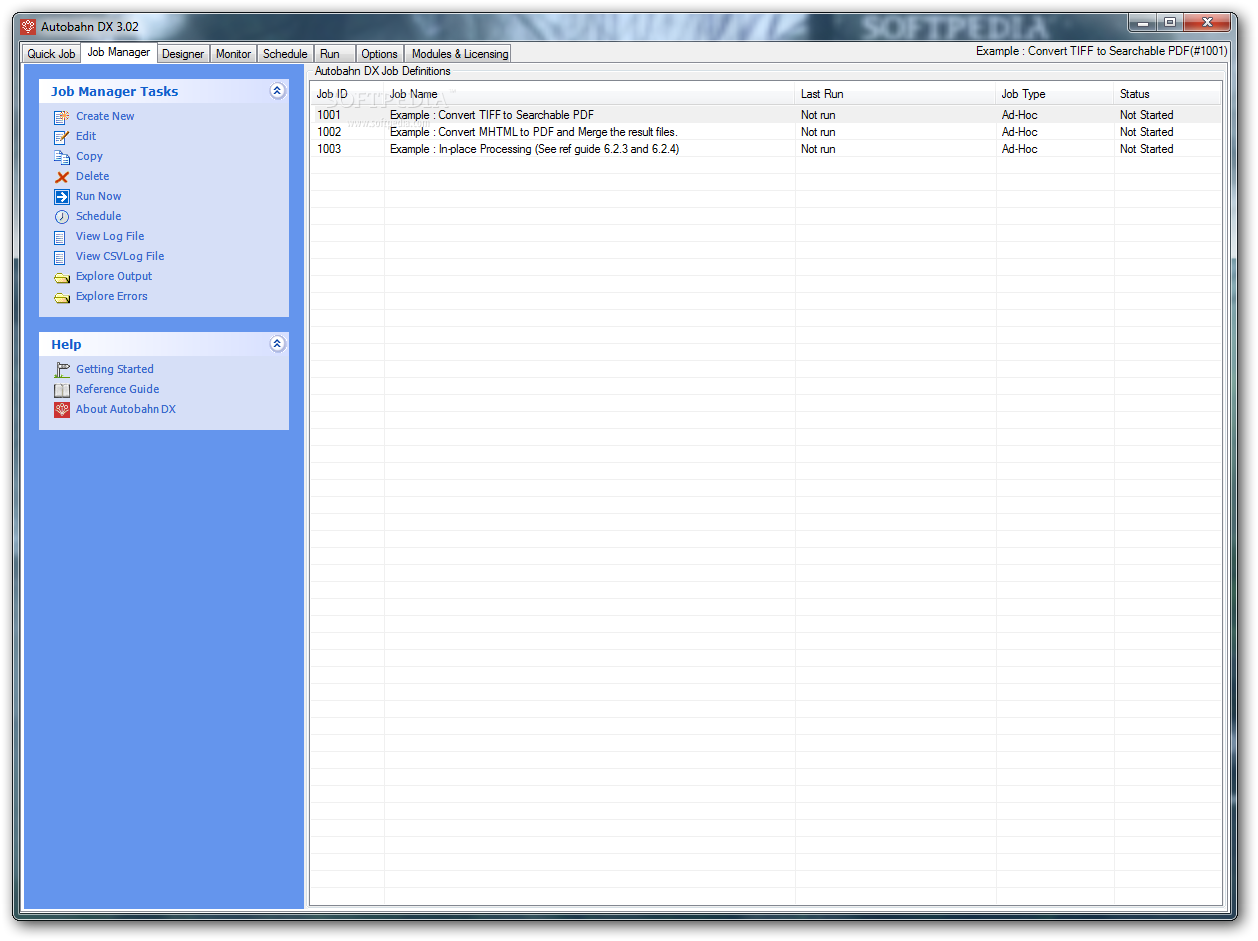This screenshot has width=1258, height=941.
Task: Click the Create New icon
Action: pyautogui.click(x=62, y=117)
